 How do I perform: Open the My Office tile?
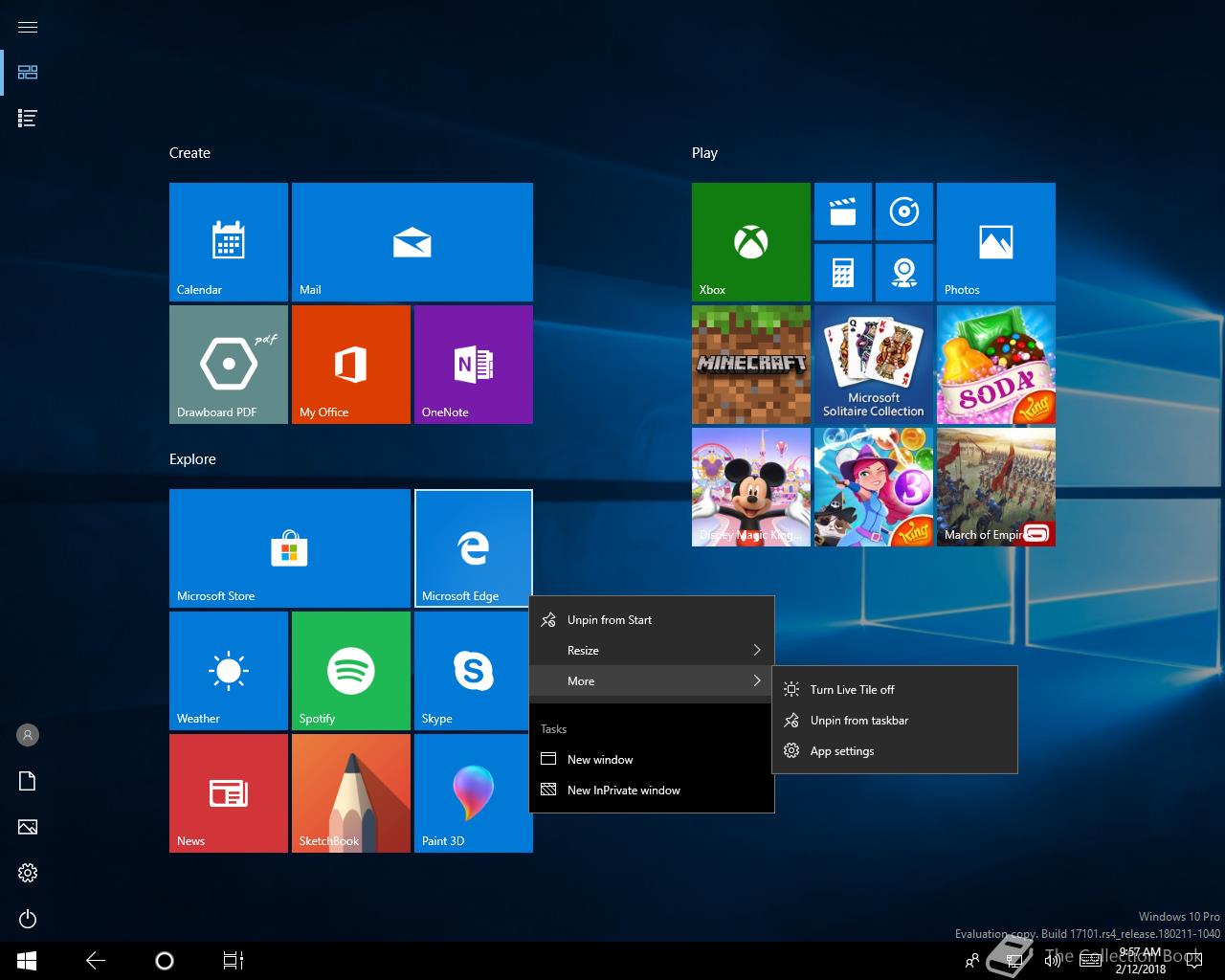tap(351, 365)
